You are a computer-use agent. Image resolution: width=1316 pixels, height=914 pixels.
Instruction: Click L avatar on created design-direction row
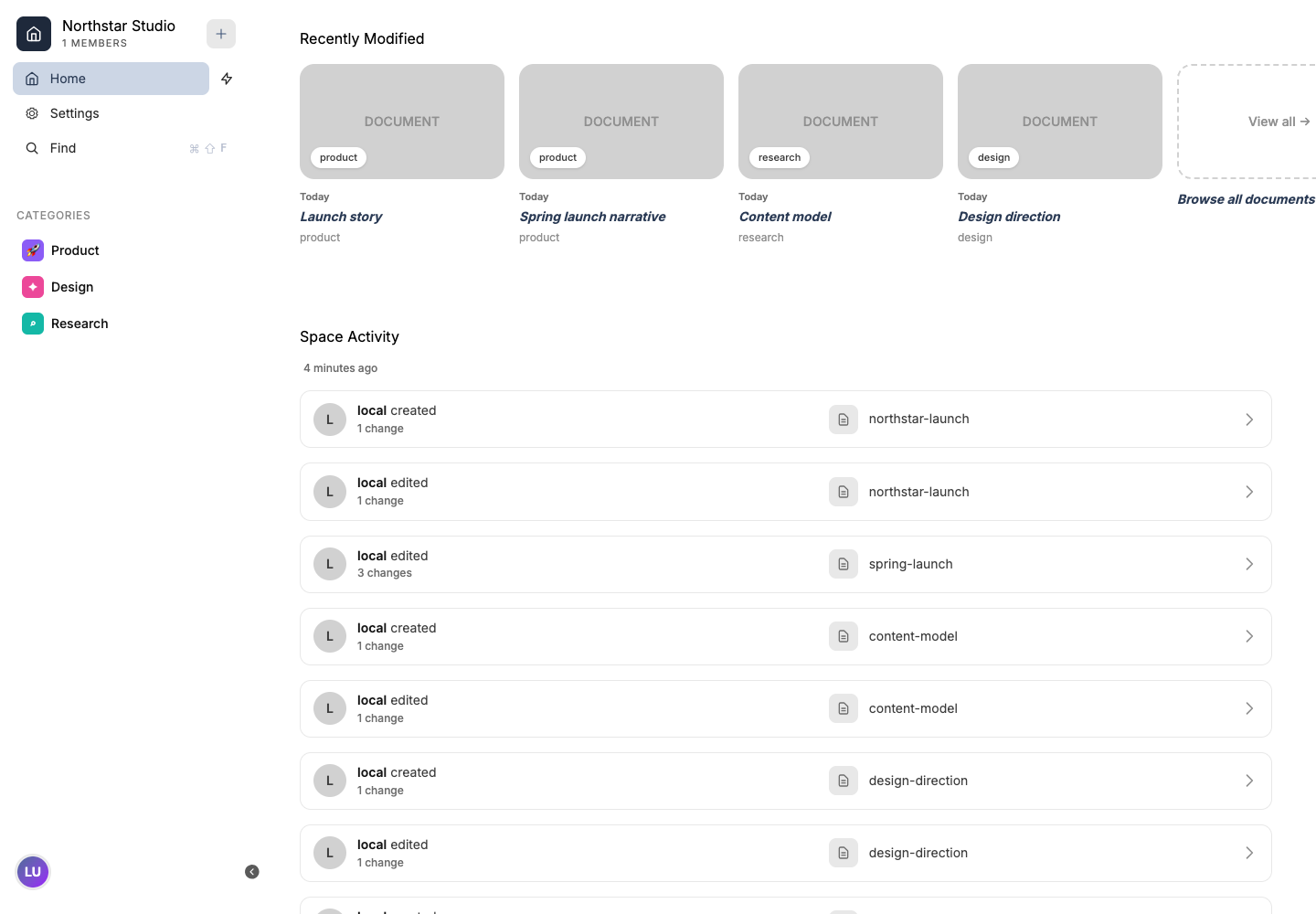(x=330, y=781)
